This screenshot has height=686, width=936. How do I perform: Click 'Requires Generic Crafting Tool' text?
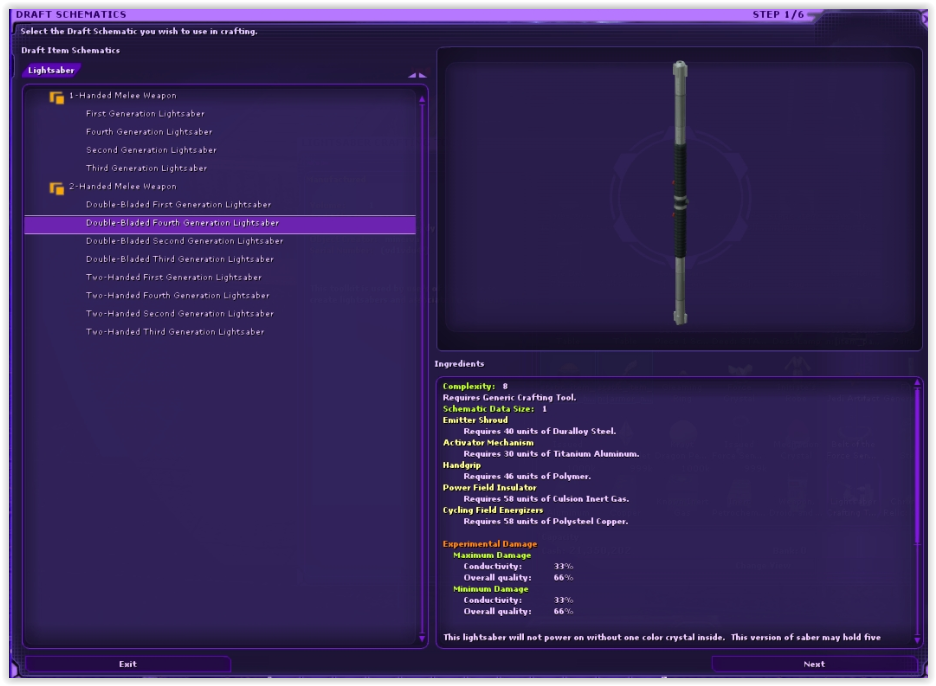click(x=509, y=398)
